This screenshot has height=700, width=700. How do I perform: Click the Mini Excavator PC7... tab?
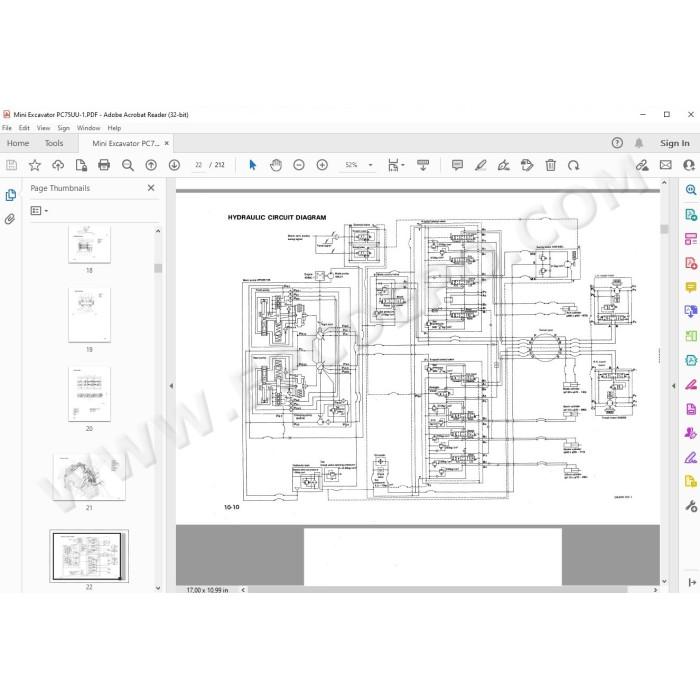125,143
